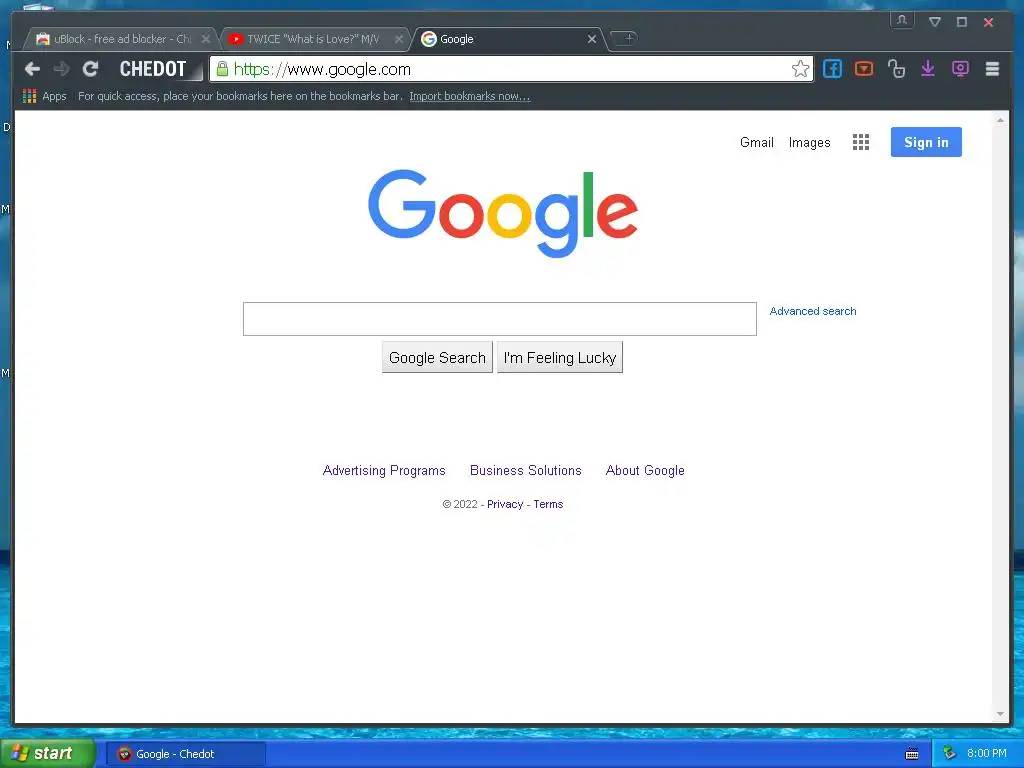Click the orange video download toolbar icon
Viewport: 1024px width, 768px height.
click(864, 69)
